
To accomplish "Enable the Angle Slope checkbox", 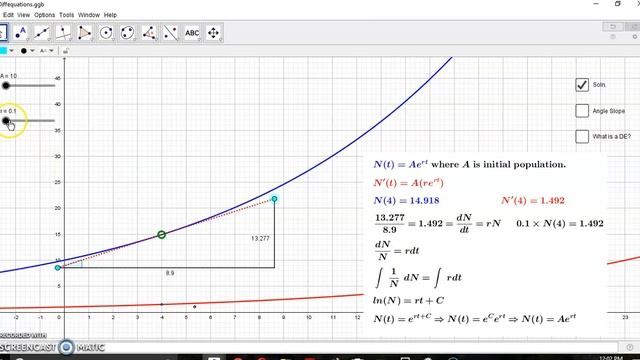I will click(x=582, y=111).
